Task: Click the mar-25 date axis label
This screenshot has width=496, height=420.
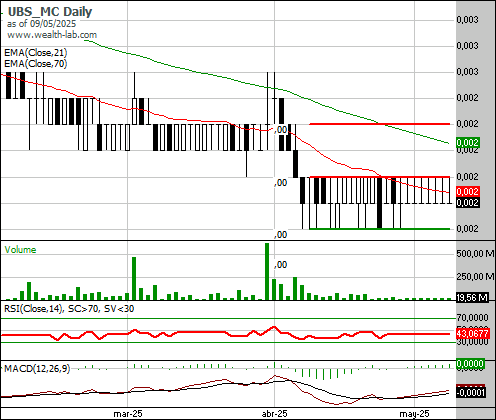Action: click(128, 414)
